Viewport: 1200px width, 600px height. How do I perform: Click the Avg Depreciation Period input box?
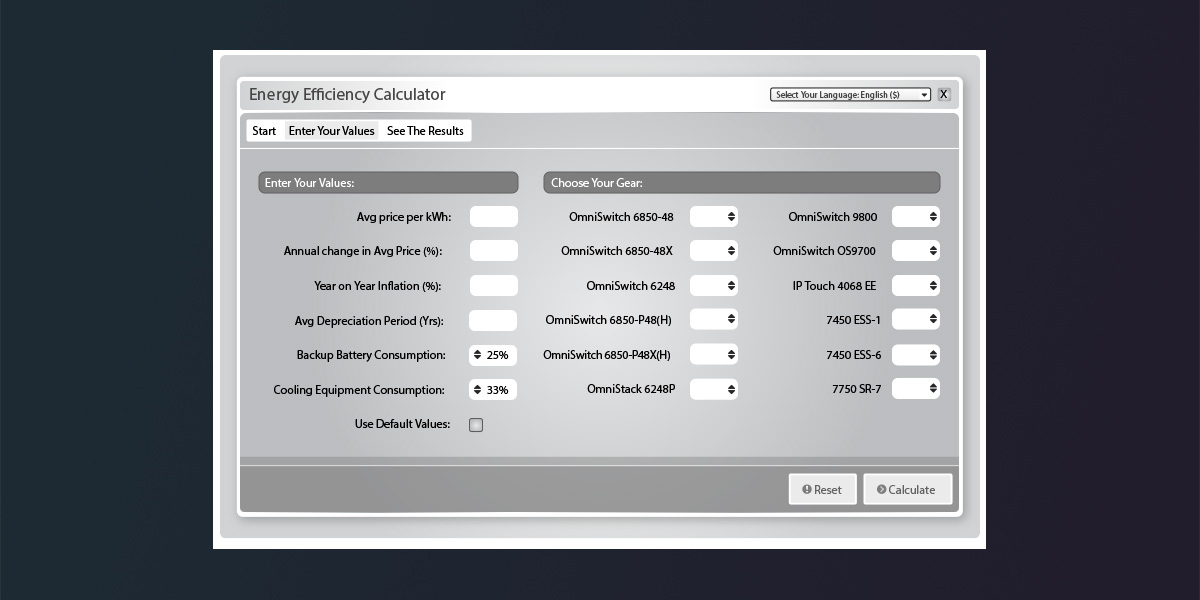493,321
